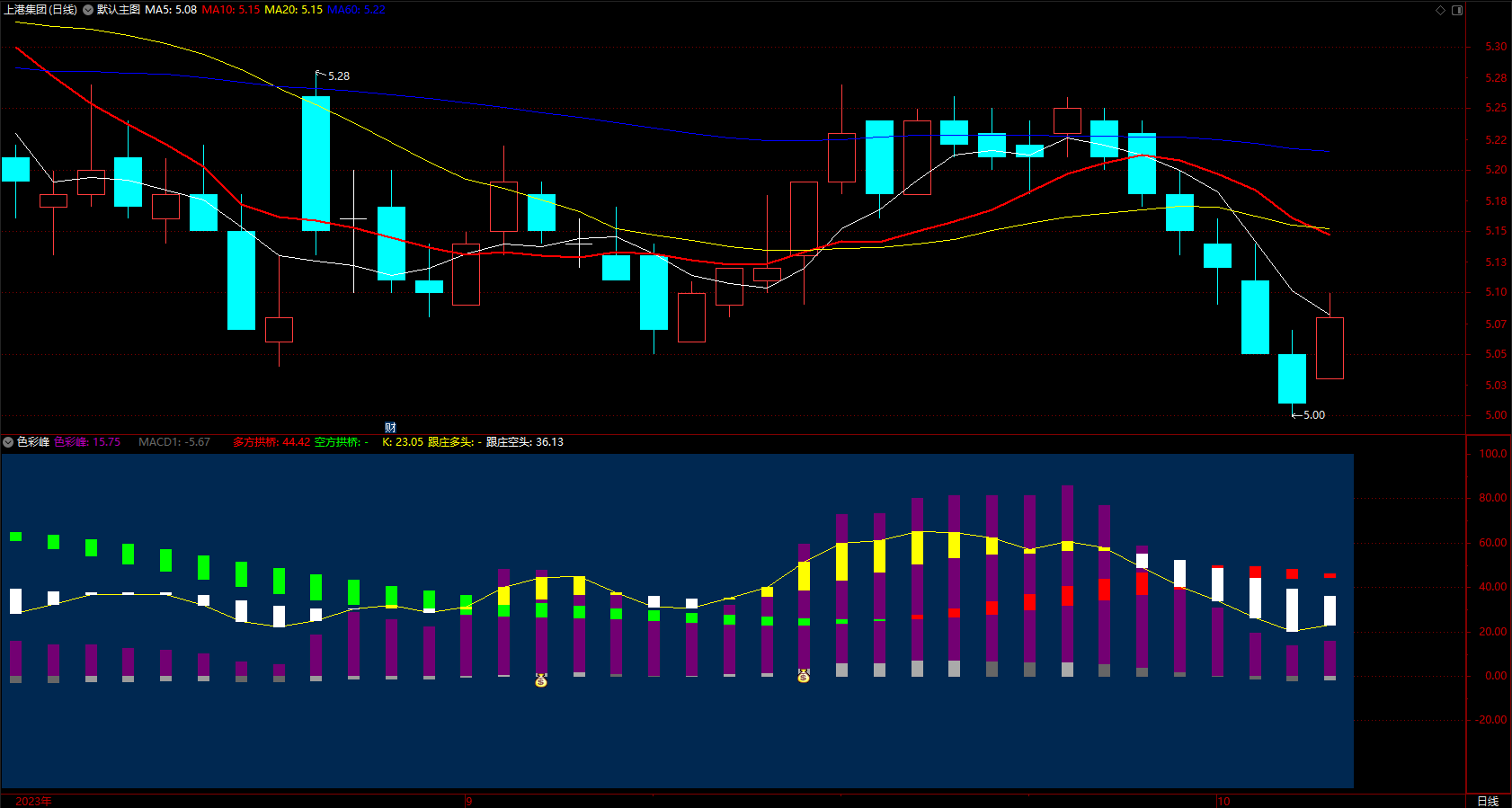Image resolution: width=1512 pixels, height=808 pixels.
Task: Click MA60: 5.22 legend
Action: point(356,10)
